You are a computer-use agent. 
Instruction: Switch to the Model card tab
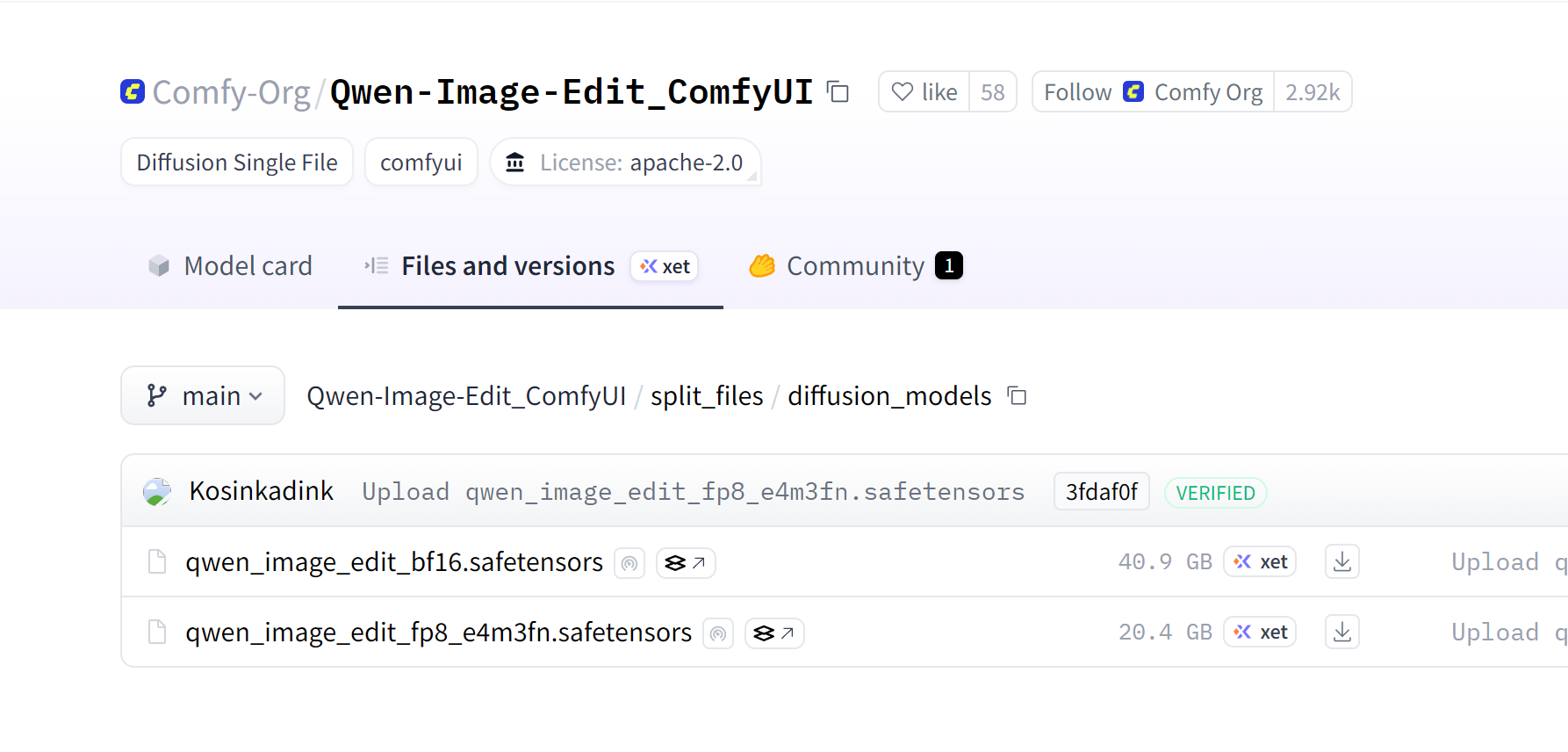[x=231, y=265]
